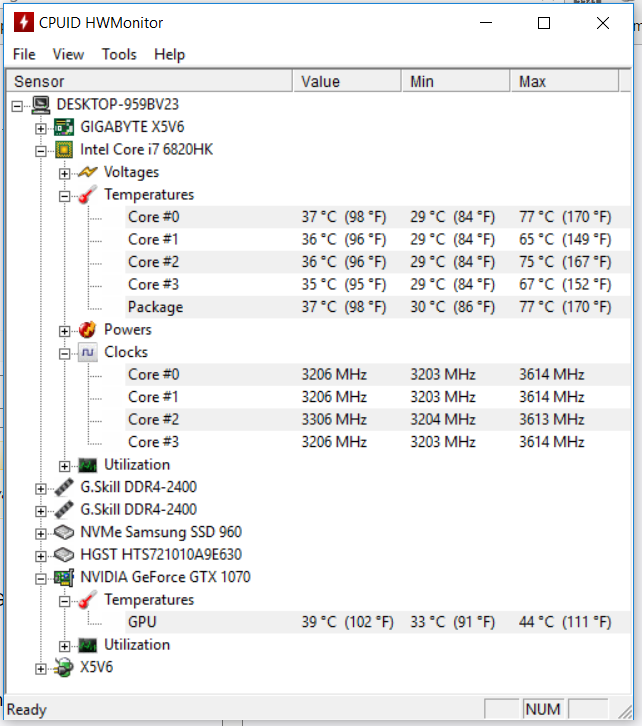642x726 pixels.
Task: Click the Intel Core i7 CPU chip icon
Action: click(x=64, y=150)
